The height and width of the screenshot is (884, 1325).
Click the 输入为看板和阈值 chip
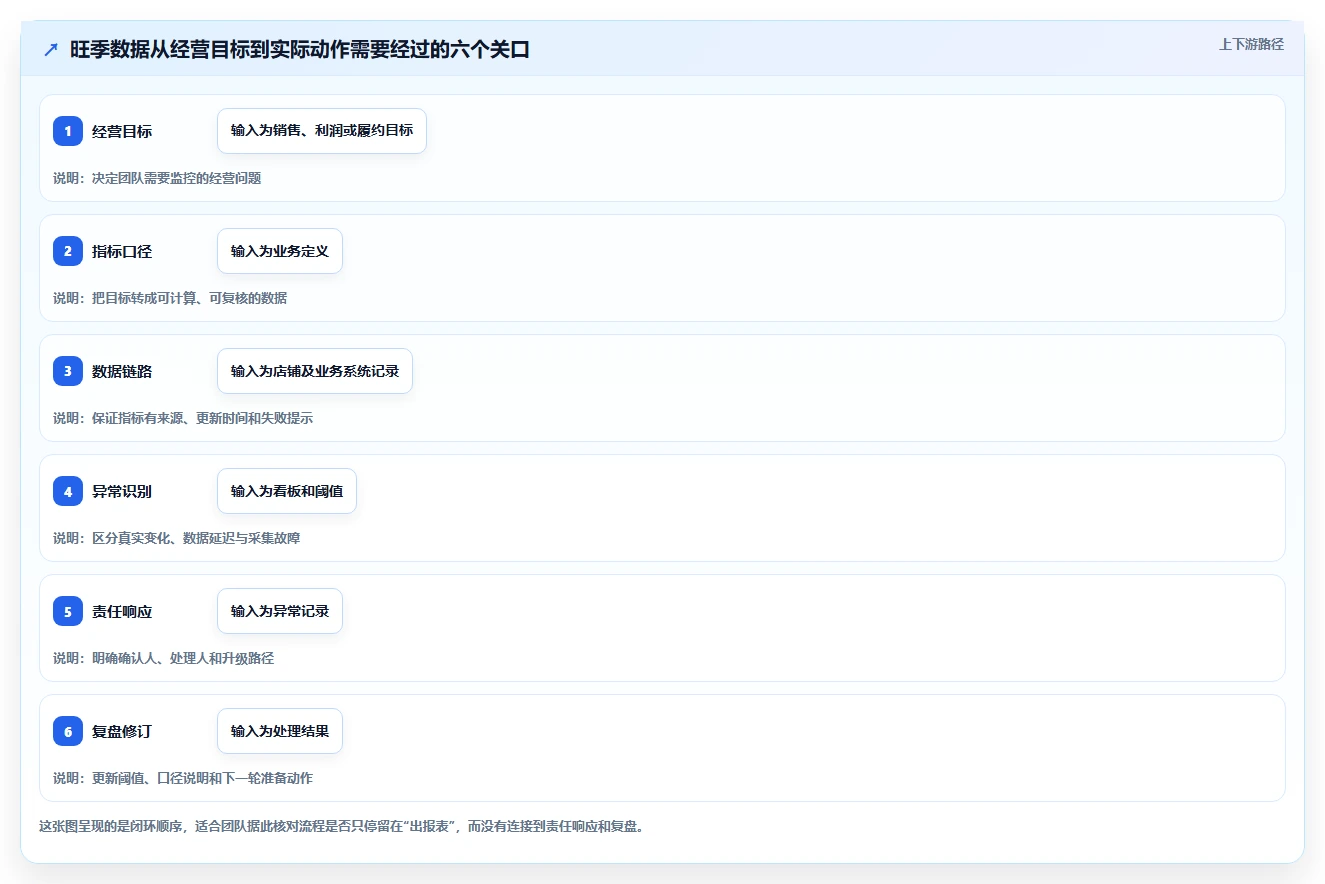tap(287, 491)
